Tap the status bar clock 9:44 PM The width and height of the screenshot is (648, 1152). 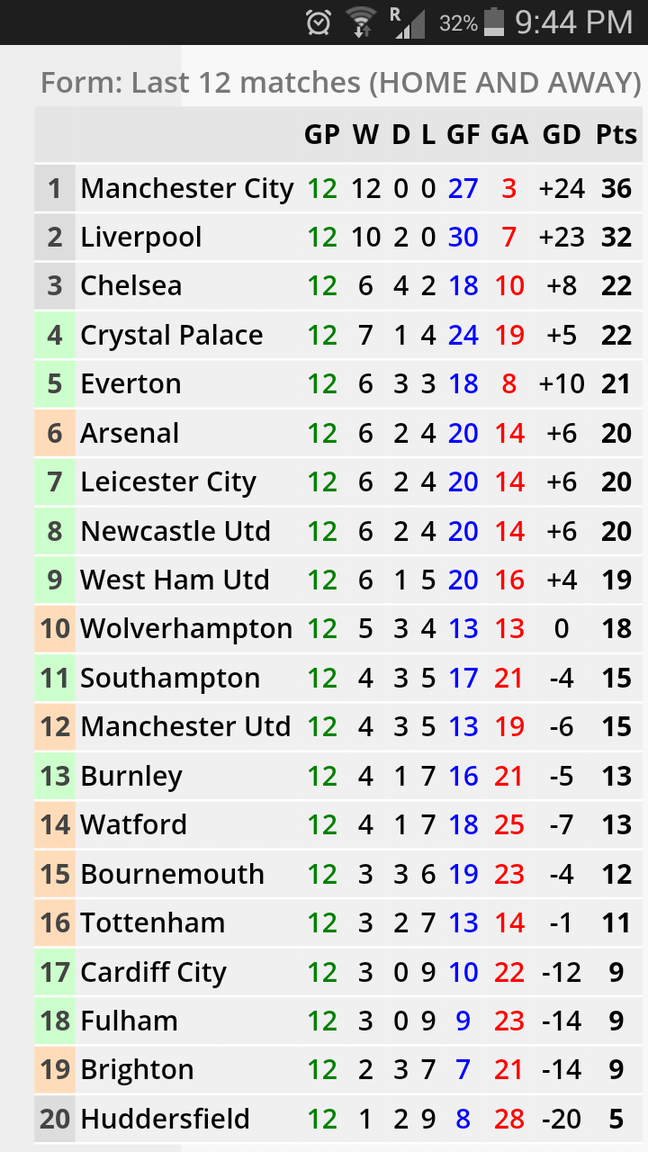click(573, 22)
